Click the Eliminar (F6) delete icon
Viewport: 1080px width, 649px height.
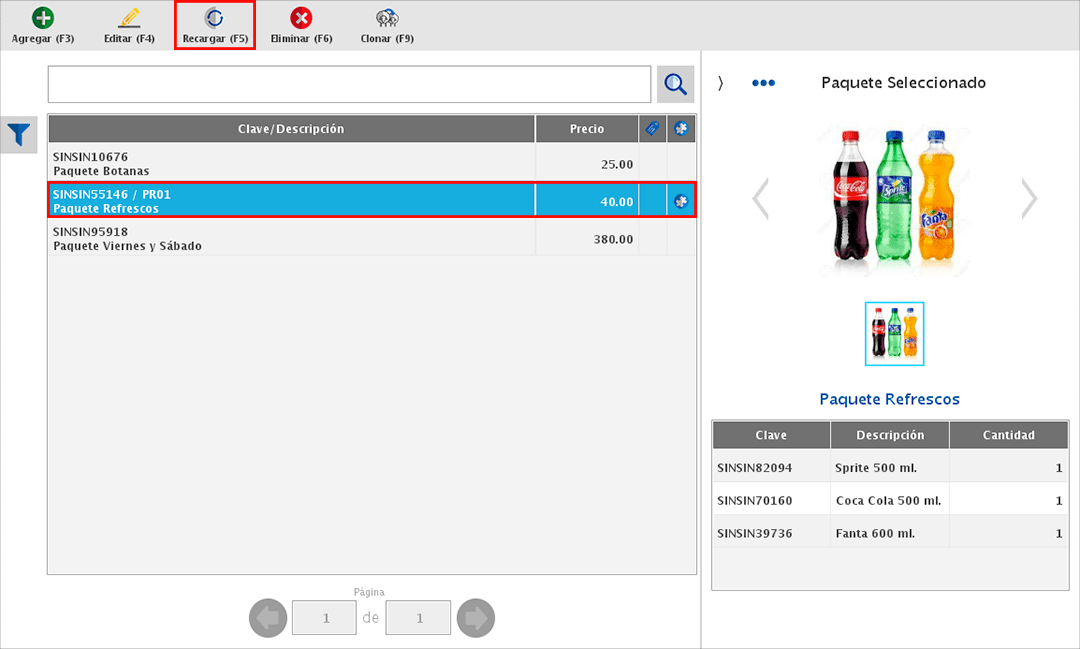coord(301,19)
